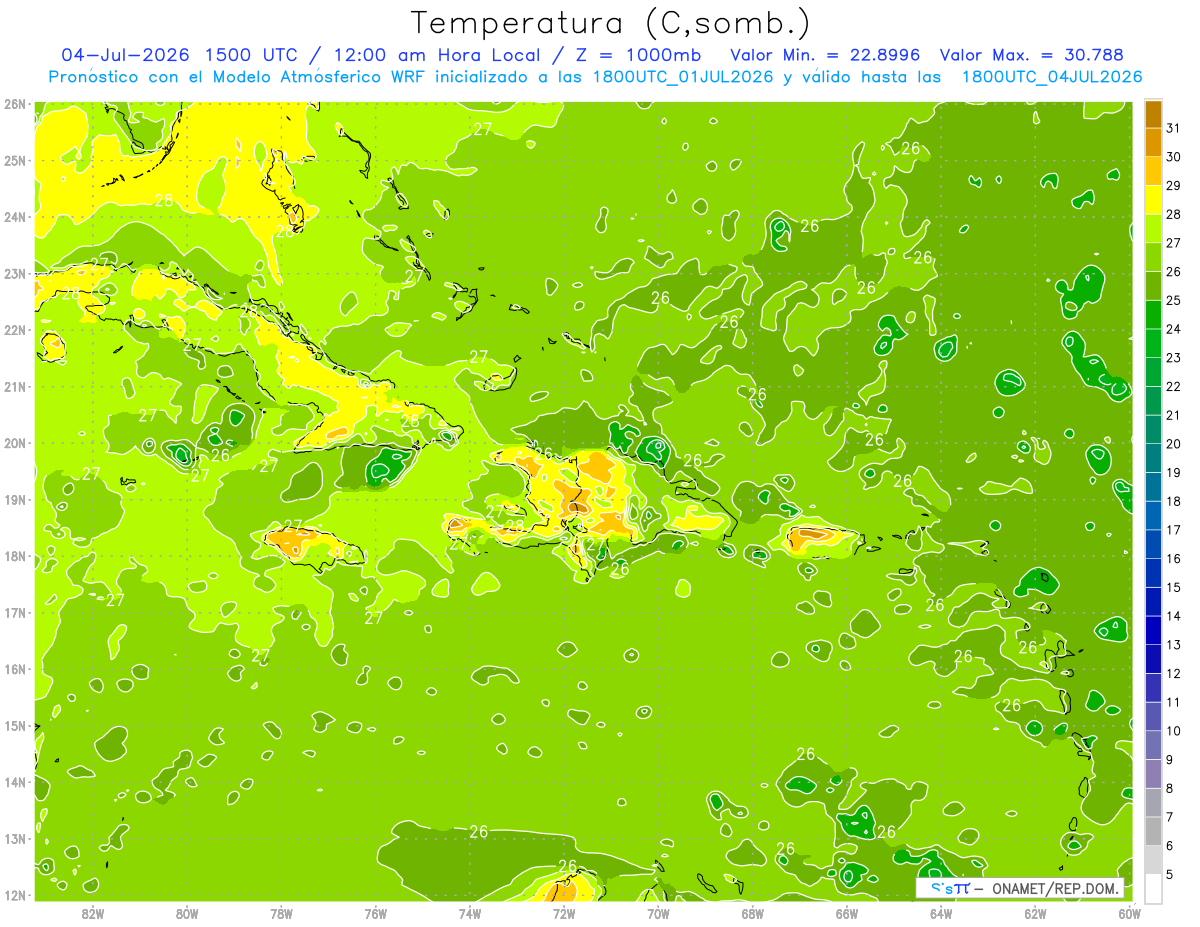Click the 15N latitude axis label
The image size is (1200, 927).
pos(14,725)
